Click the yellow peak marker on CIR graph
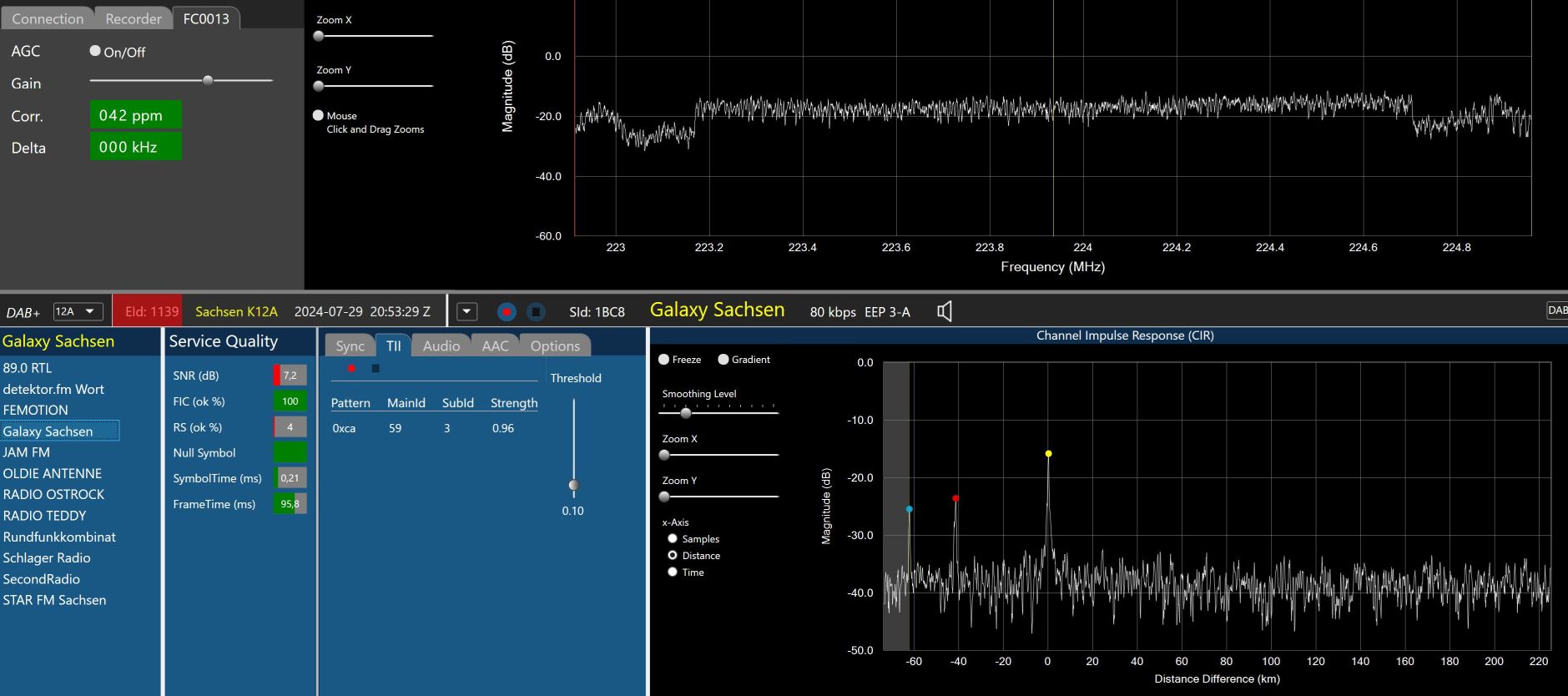This screenshot has height=696, width=1568. (1048, 454)
